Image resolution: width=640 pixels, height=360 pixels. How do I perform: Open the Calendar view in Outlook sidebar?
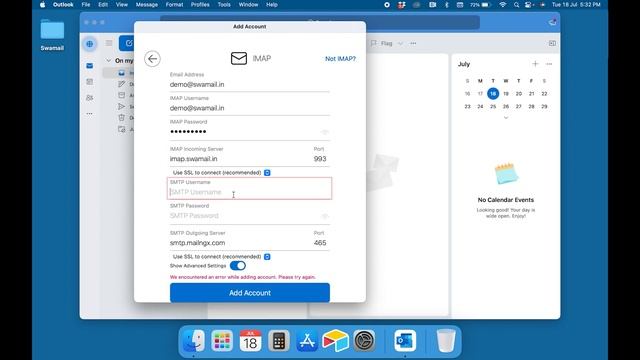click(89, 82)
